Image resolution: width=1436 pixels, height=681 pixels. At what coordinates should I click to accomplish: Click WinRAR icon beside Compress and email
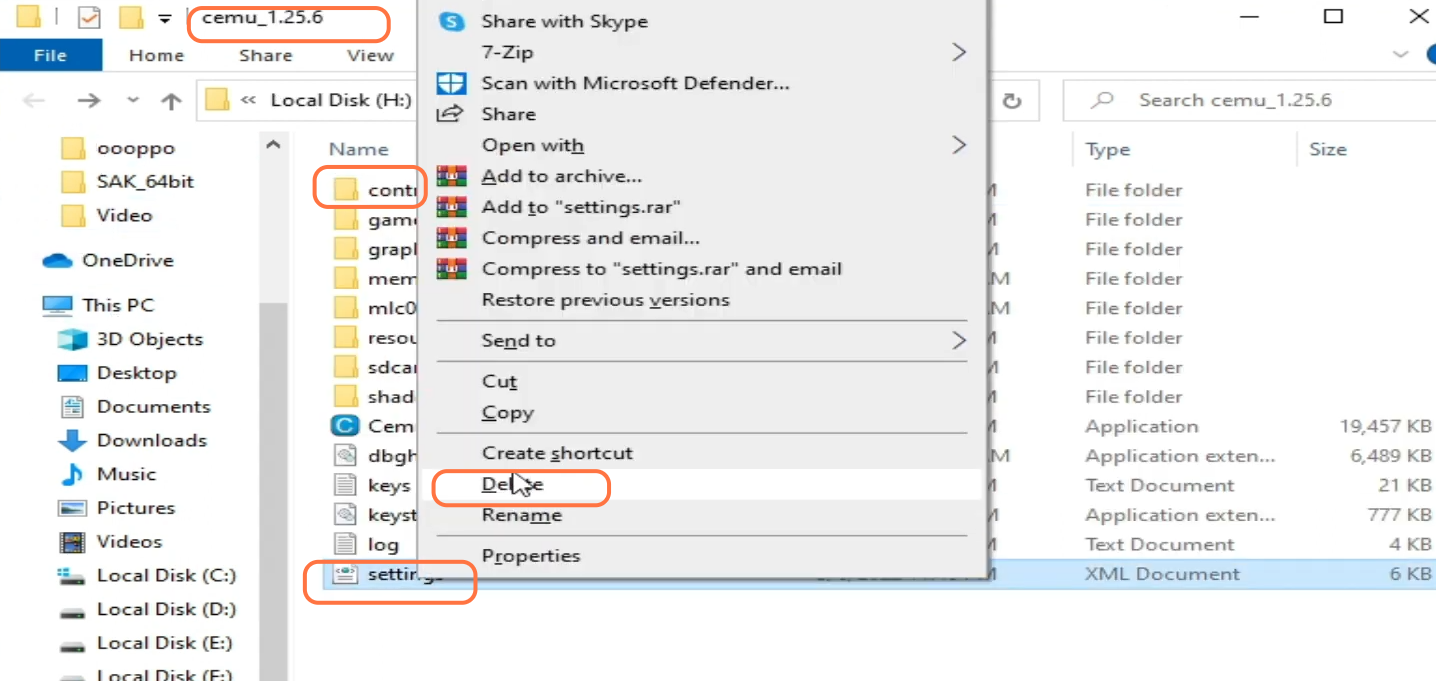[x=452, y=238]
